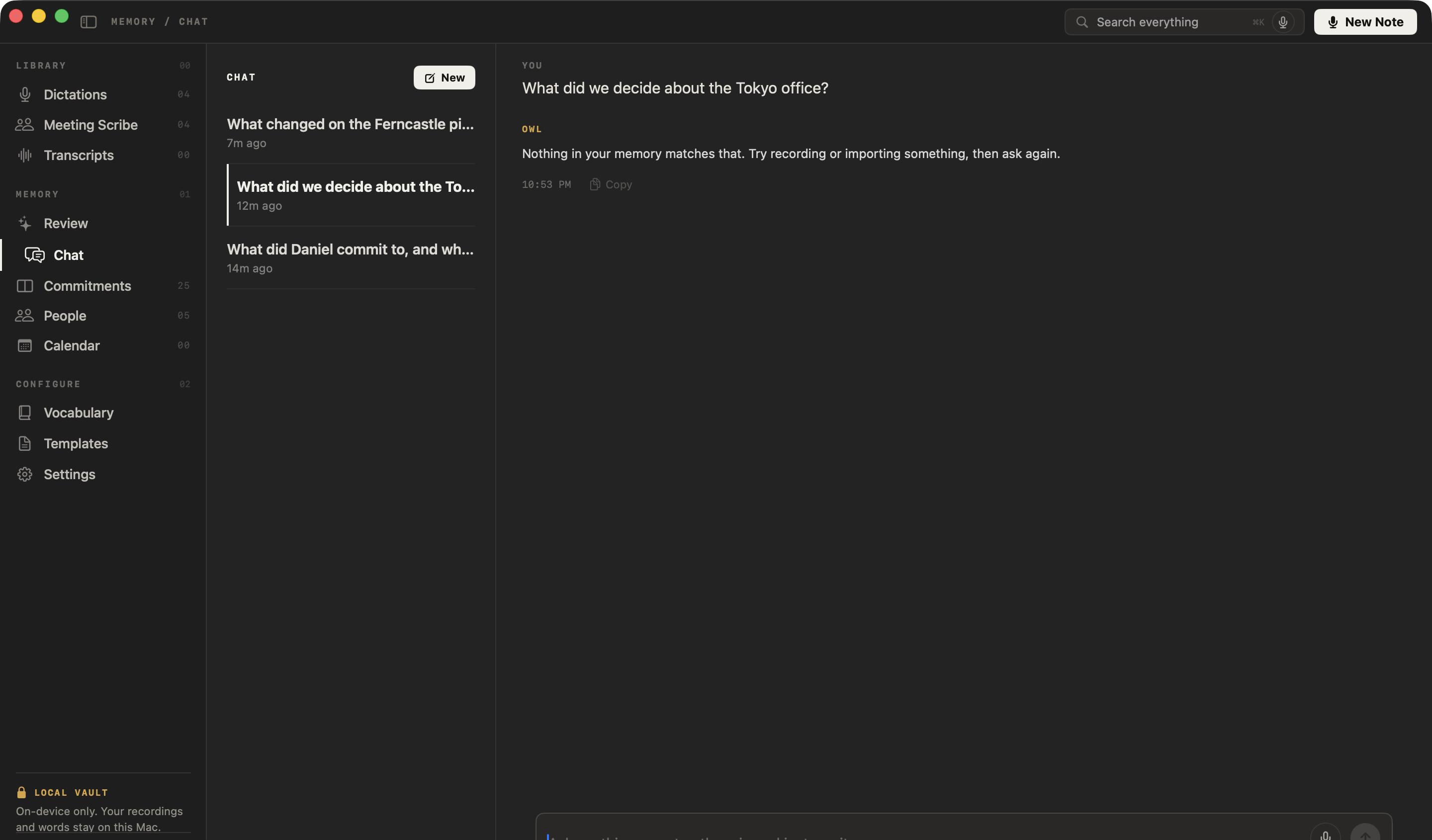The image size is (1432, 840).
Task: Click the Commitments panel icon
Action: click(25, 286)
